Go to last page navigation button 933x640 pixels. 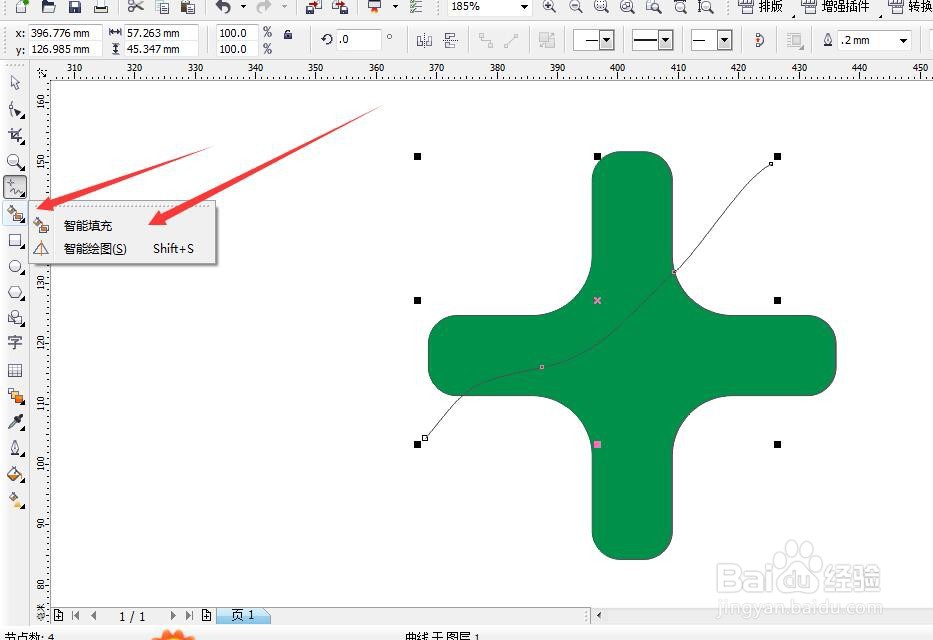point(189,616)
